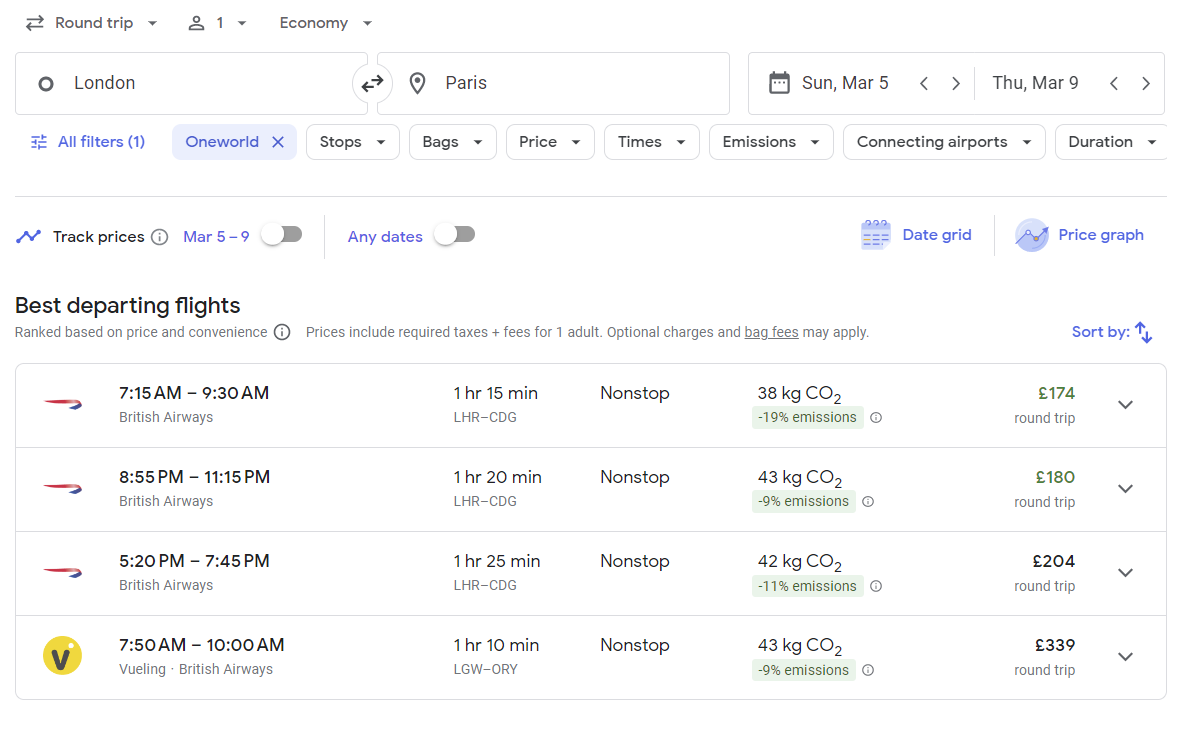This screenshot has width=1181, height=732.
Task: Click the bag fees link
Action: [771, 332]
